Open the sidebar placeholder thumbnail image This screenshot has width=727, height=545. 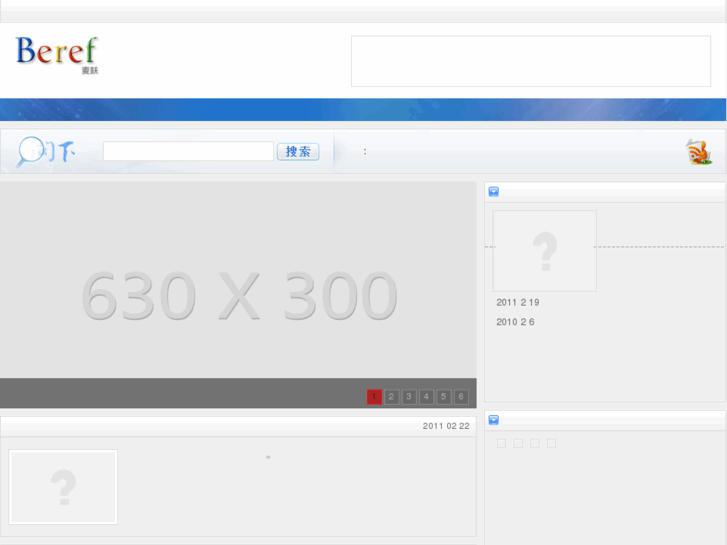544,251
